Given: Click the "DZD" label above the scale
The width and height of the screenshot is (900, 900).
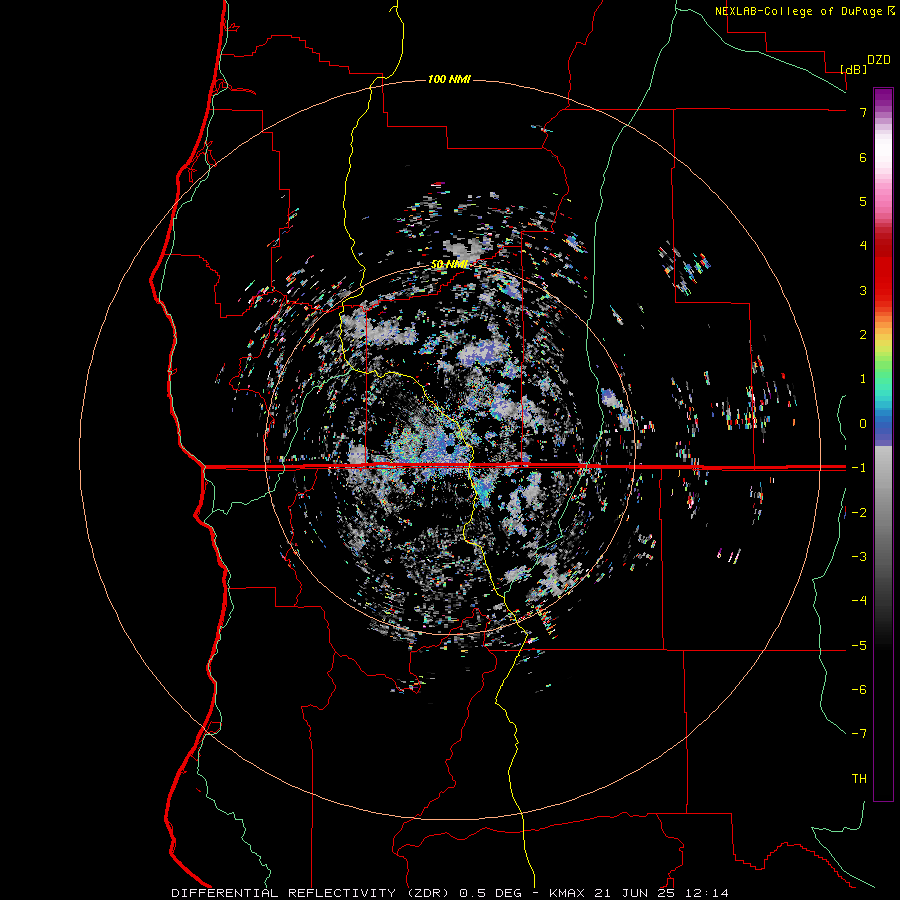Looking at the screenshot, I should (x=879, y=60).
